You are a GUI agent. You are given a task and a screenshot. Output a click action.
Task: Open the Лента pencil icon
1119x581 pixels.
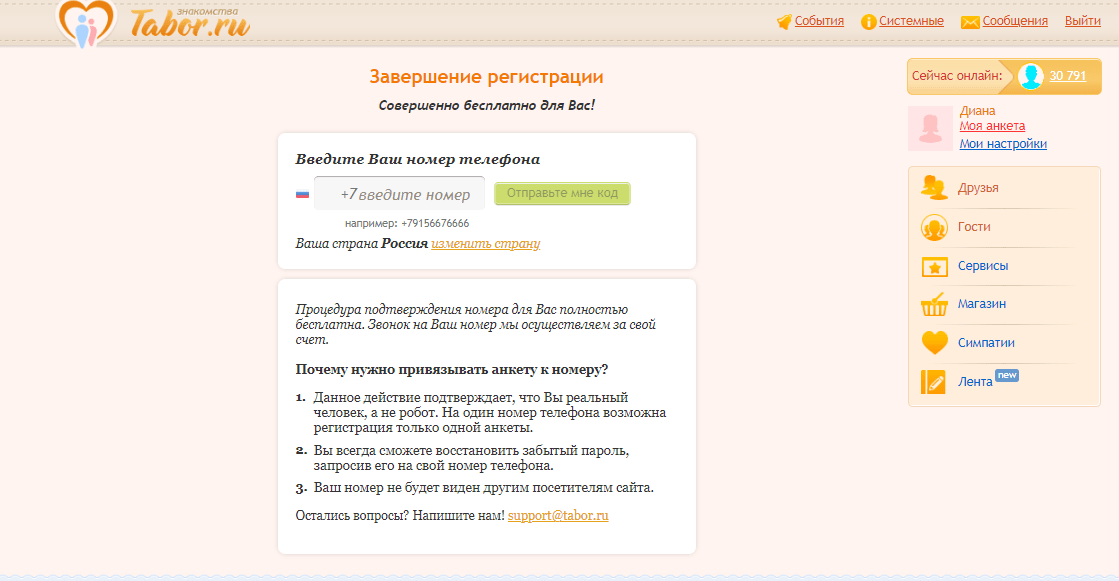[932, 381]
